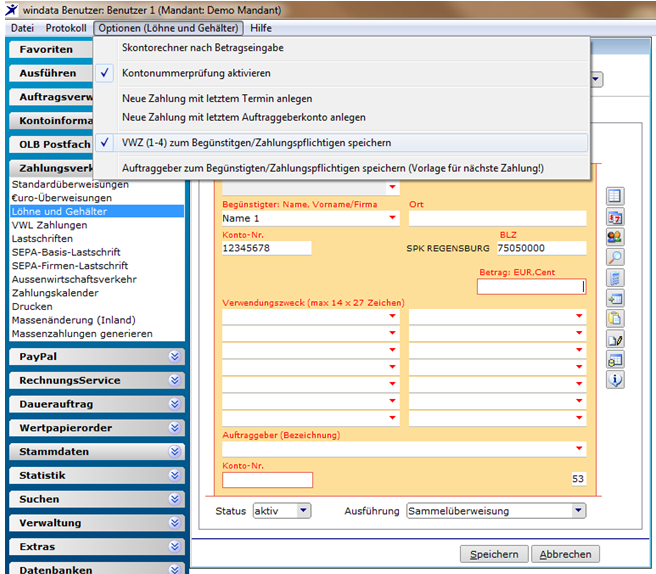Image resolution: width=656 pixels, height=574 pixels.
Task: Click the Speichern button
Action: click(x=494, y=554)
